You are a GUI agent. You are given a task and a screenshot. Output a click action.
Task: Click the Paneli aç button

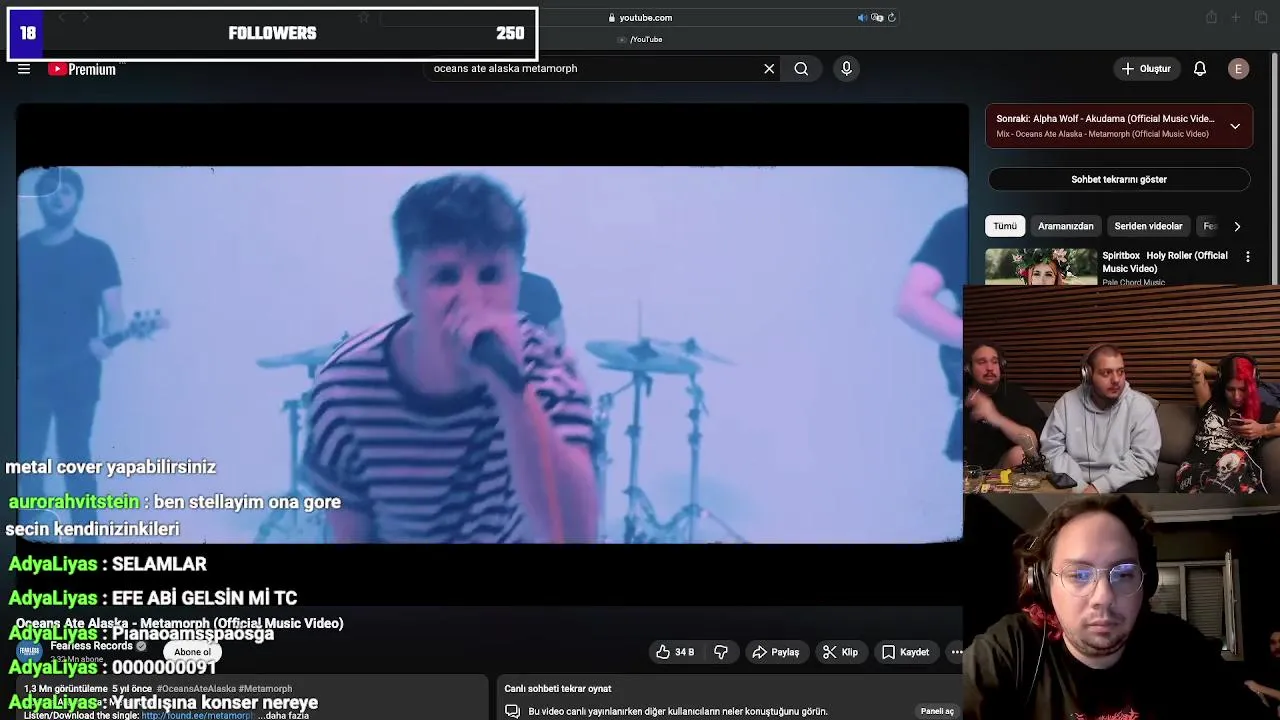click(x=937, y=711)
